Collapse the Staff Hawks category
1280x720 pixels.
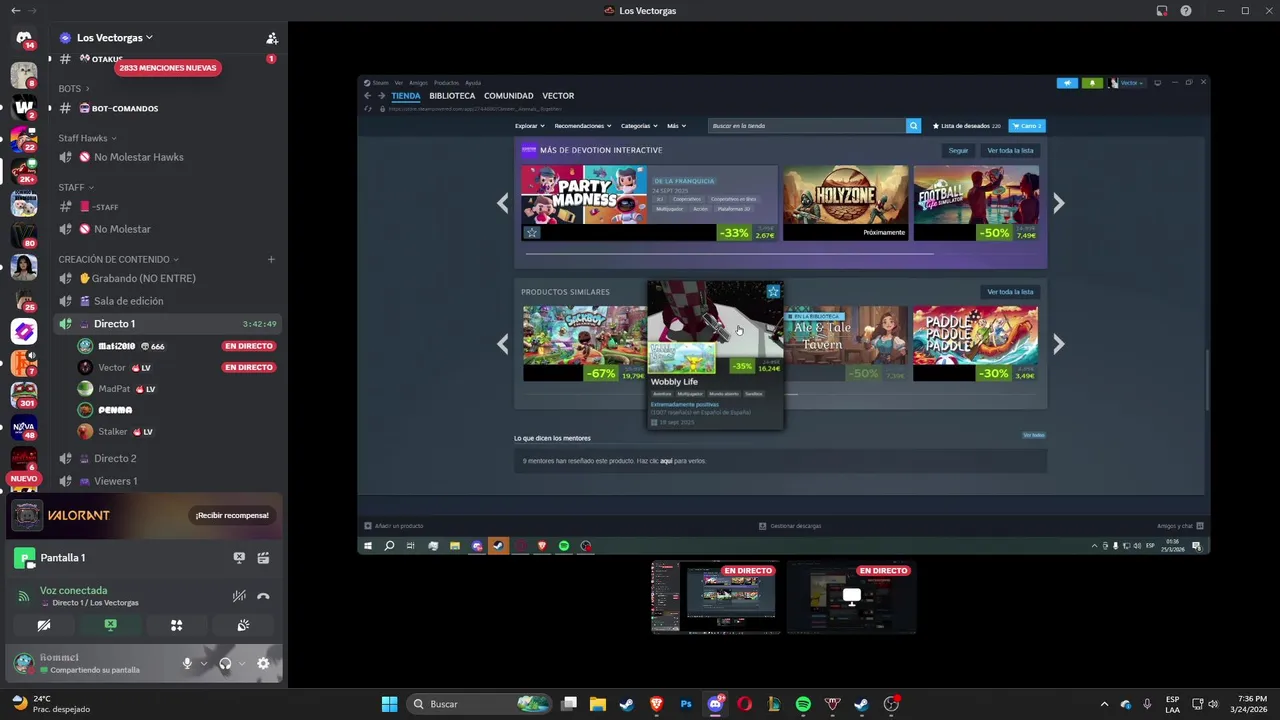[87, 138]
